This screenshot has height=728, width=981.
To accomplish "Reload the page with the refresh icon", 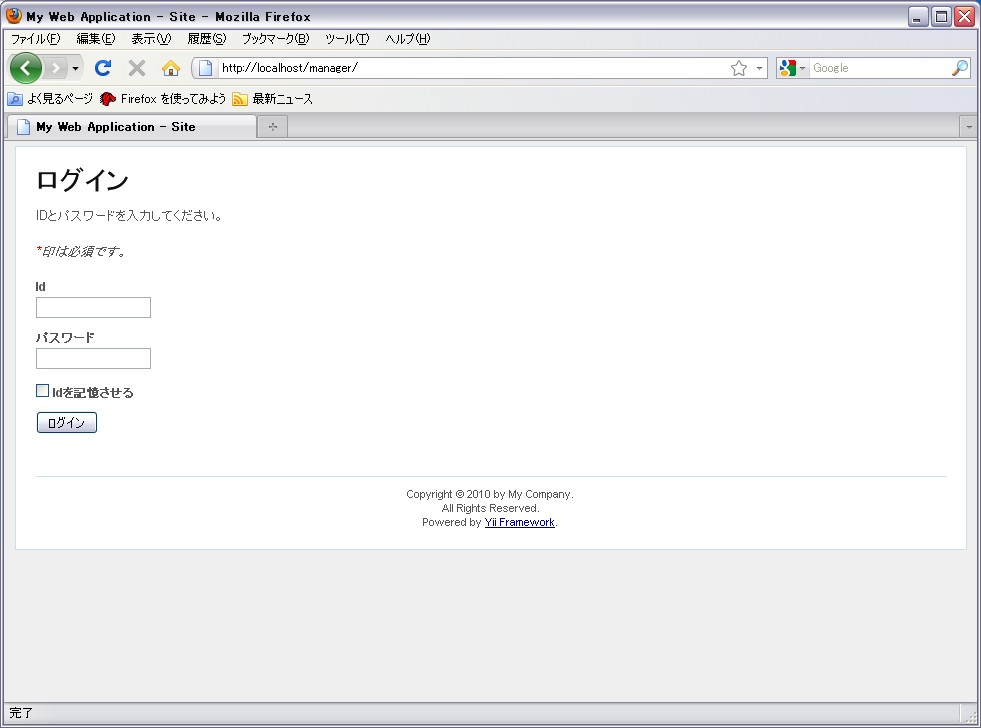I will coord(102,68).
